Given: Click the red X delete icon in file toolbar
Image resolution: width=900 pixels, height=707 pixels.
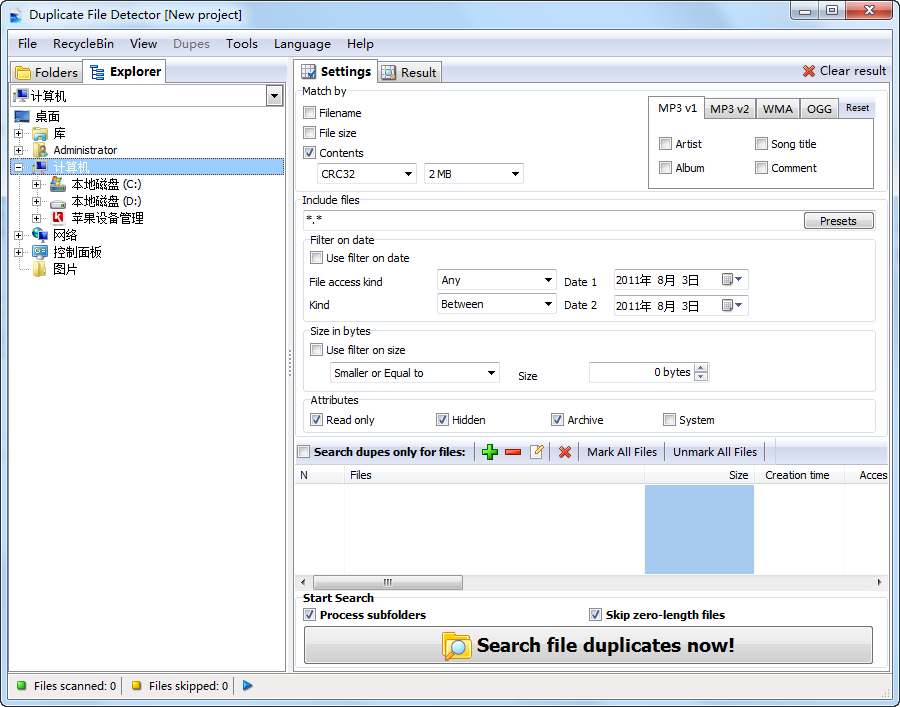Looking at the screenshot, I should [565, 452].
